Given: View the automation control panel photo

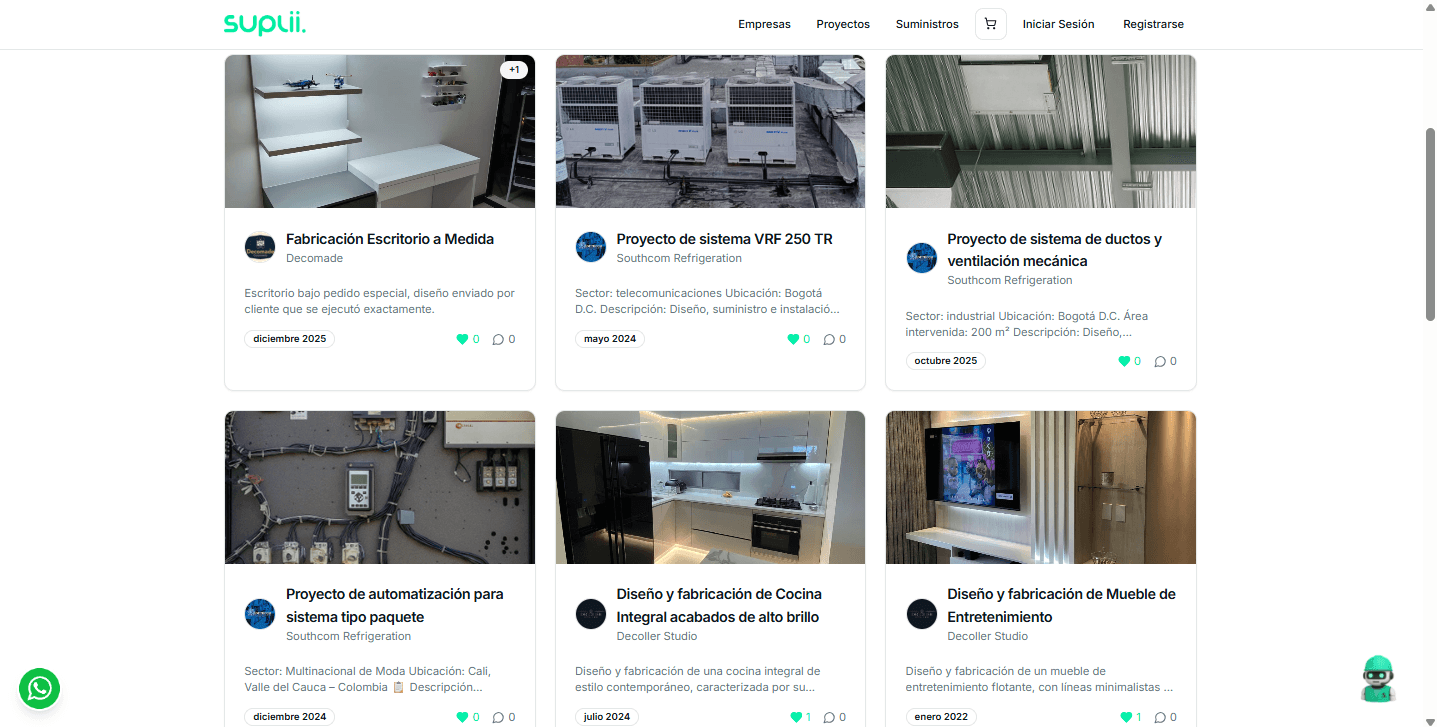Looking at the screenshot, I should pos(380,487).
